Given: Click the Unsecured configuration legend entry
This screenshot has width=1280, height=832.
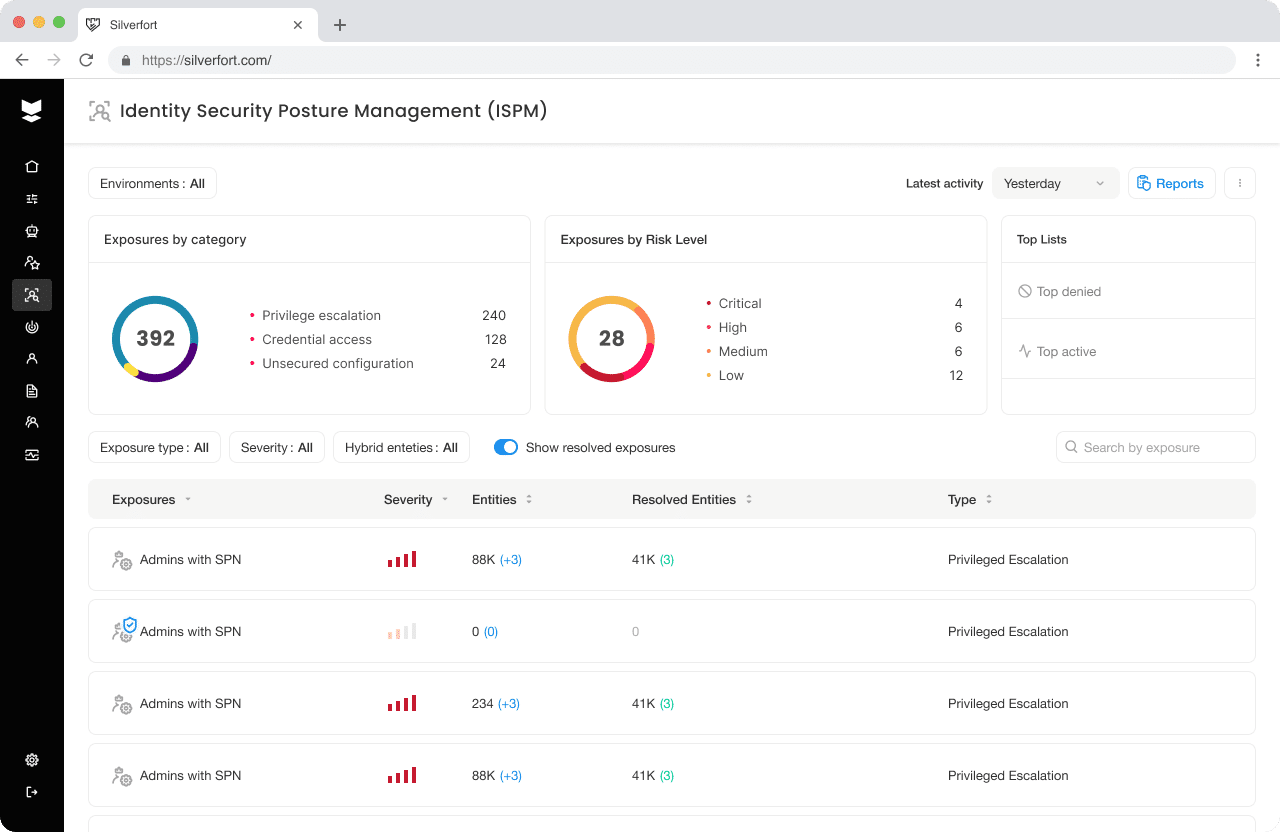Looking at the screenshot, I should [x=378, y=363].
